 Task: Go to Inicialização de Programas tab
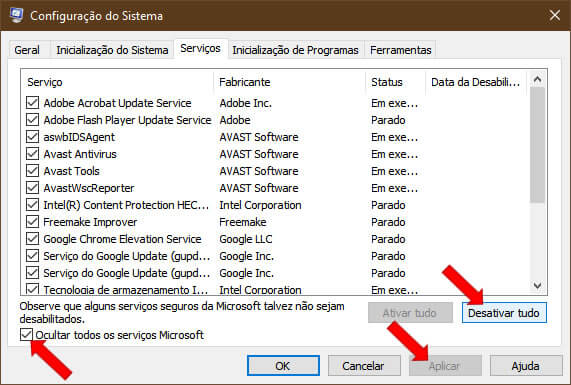click(x=295, y=50)
